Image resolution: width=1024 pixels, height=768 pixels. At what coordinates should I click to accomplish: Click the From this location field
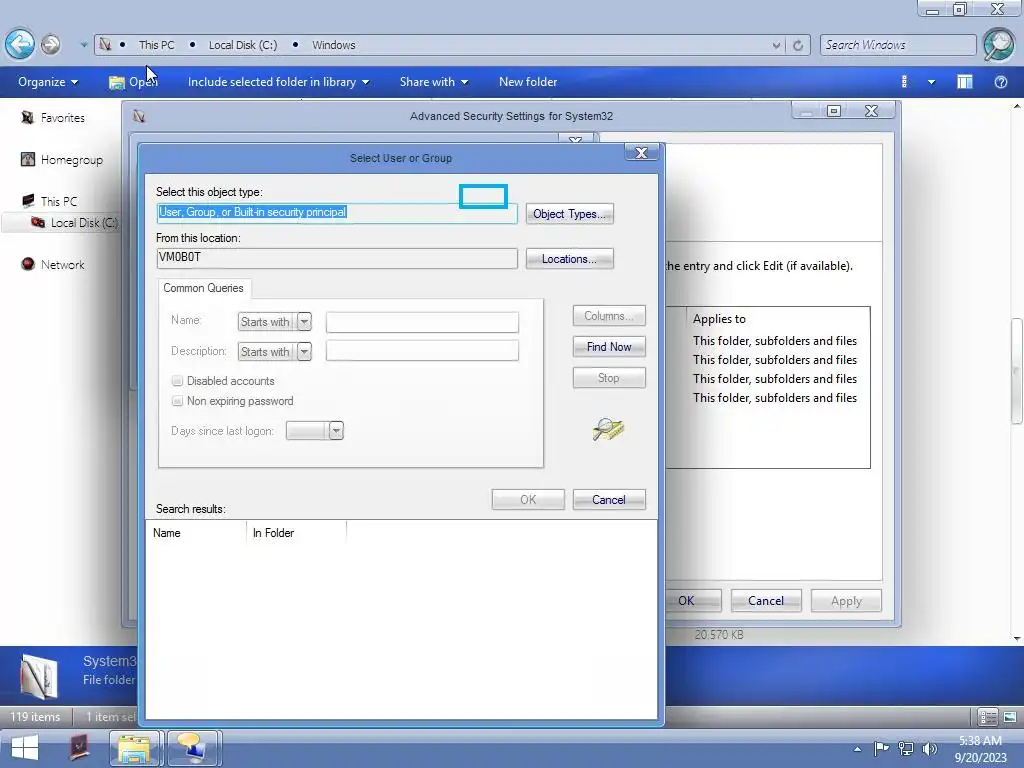tap(337, 258)
